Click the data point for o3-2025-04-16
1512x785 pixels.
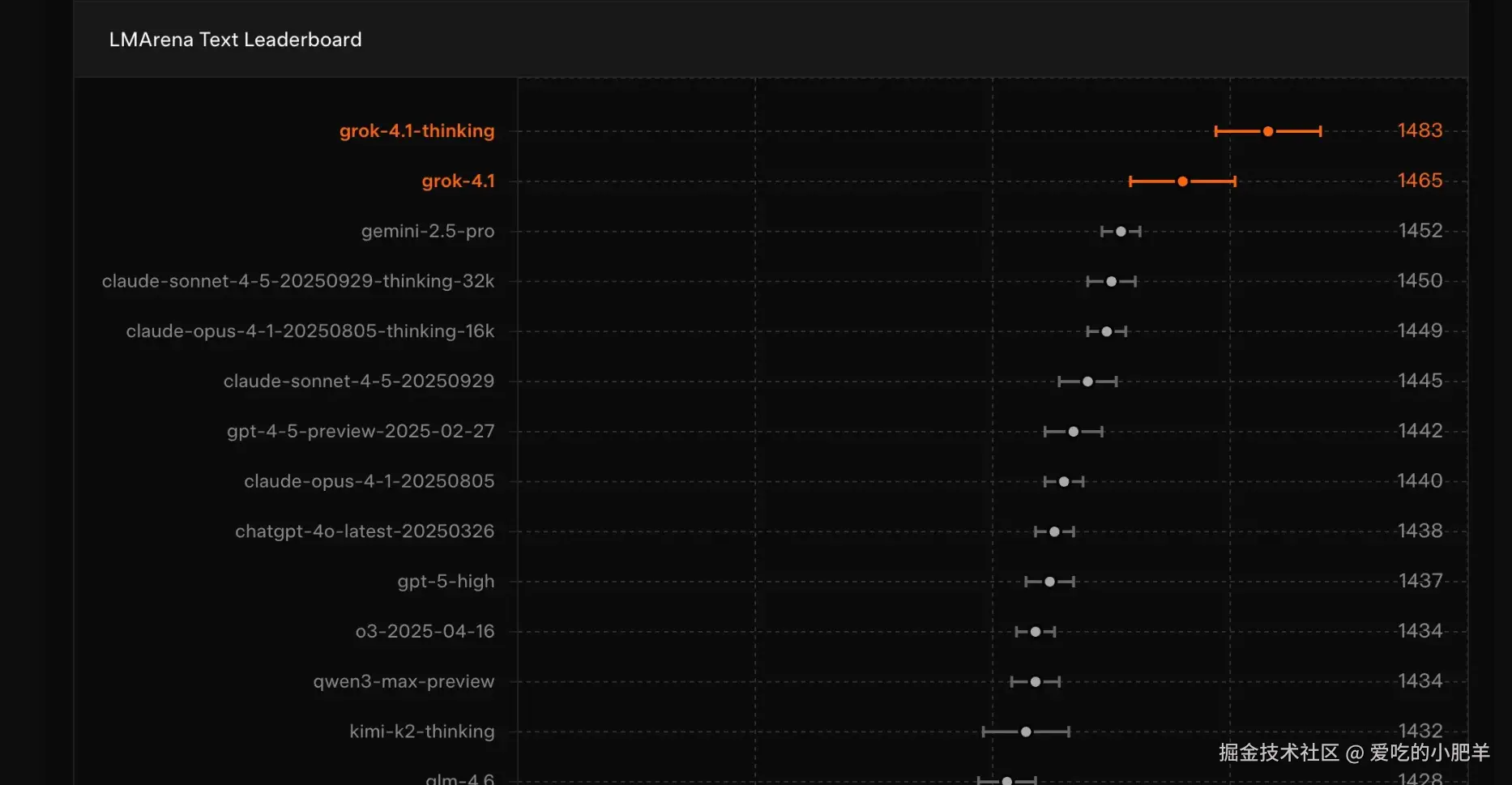(x=1036, y=632)
